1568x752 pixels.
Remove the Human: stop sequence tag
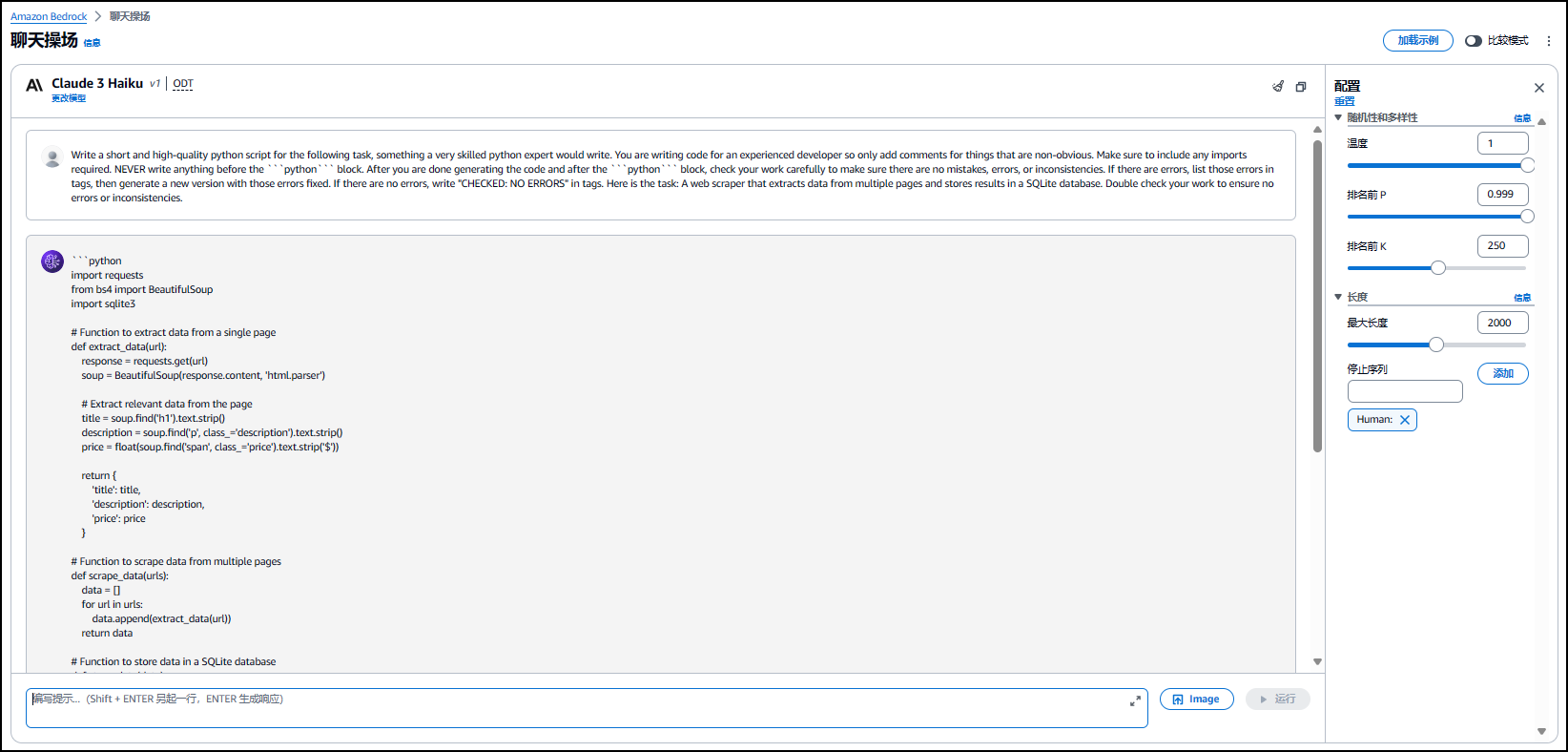click(1405, 420)
